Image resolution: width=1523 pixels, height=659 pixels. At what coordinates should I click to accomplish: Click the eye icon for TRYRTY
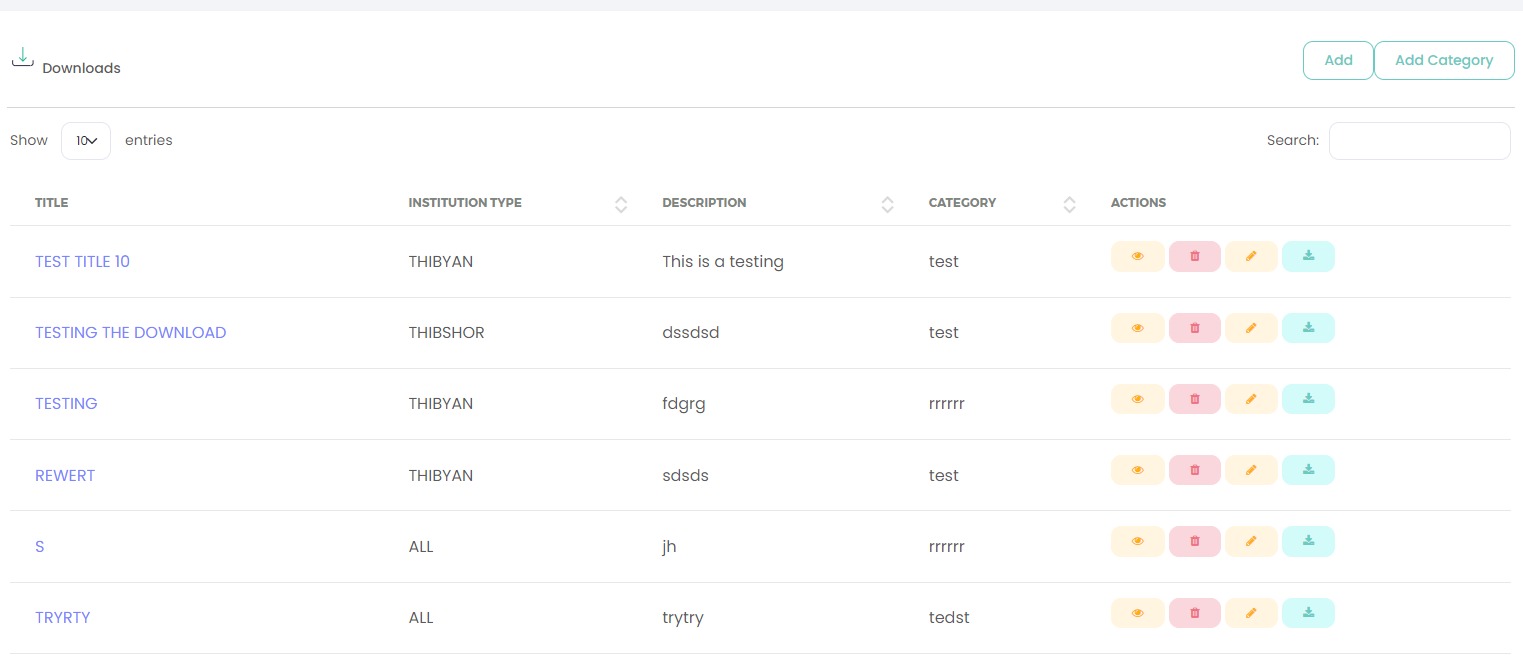[1137, 613]
